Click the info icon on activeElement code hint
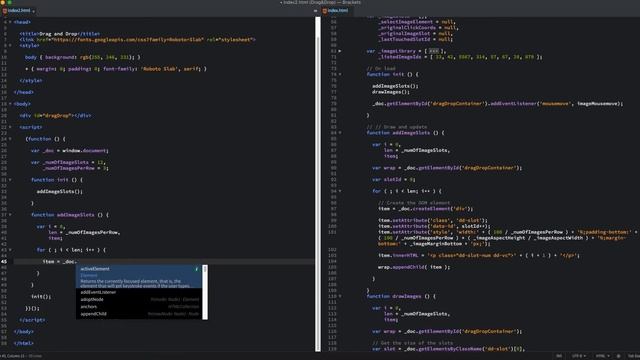This screenshot has height=360, width=640. pos(197,269)
